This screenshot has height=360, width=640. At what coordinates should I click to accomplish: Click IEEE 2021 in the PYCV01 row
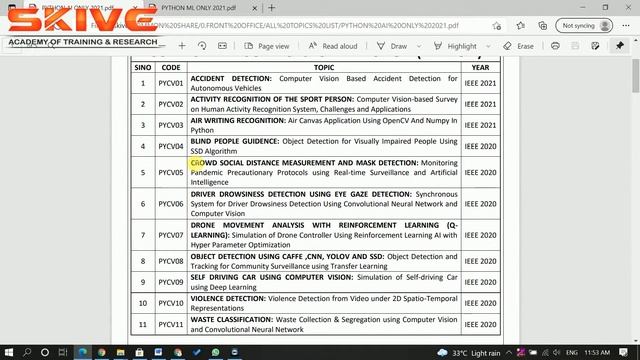[x=480, y=83]
